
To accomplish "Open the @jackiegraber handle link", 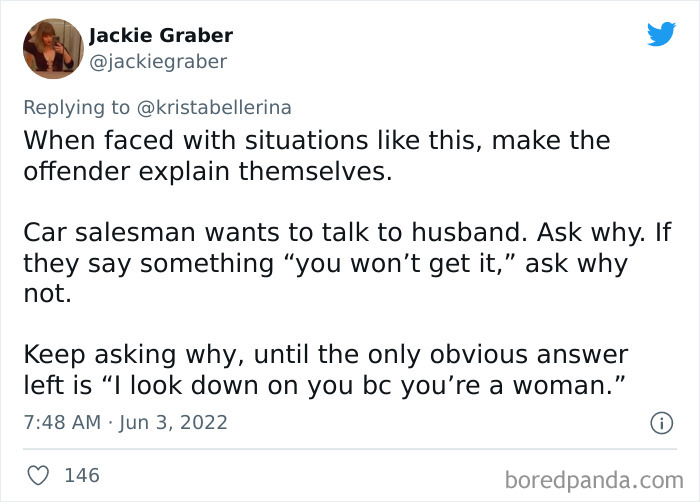I will coord(158,62).
